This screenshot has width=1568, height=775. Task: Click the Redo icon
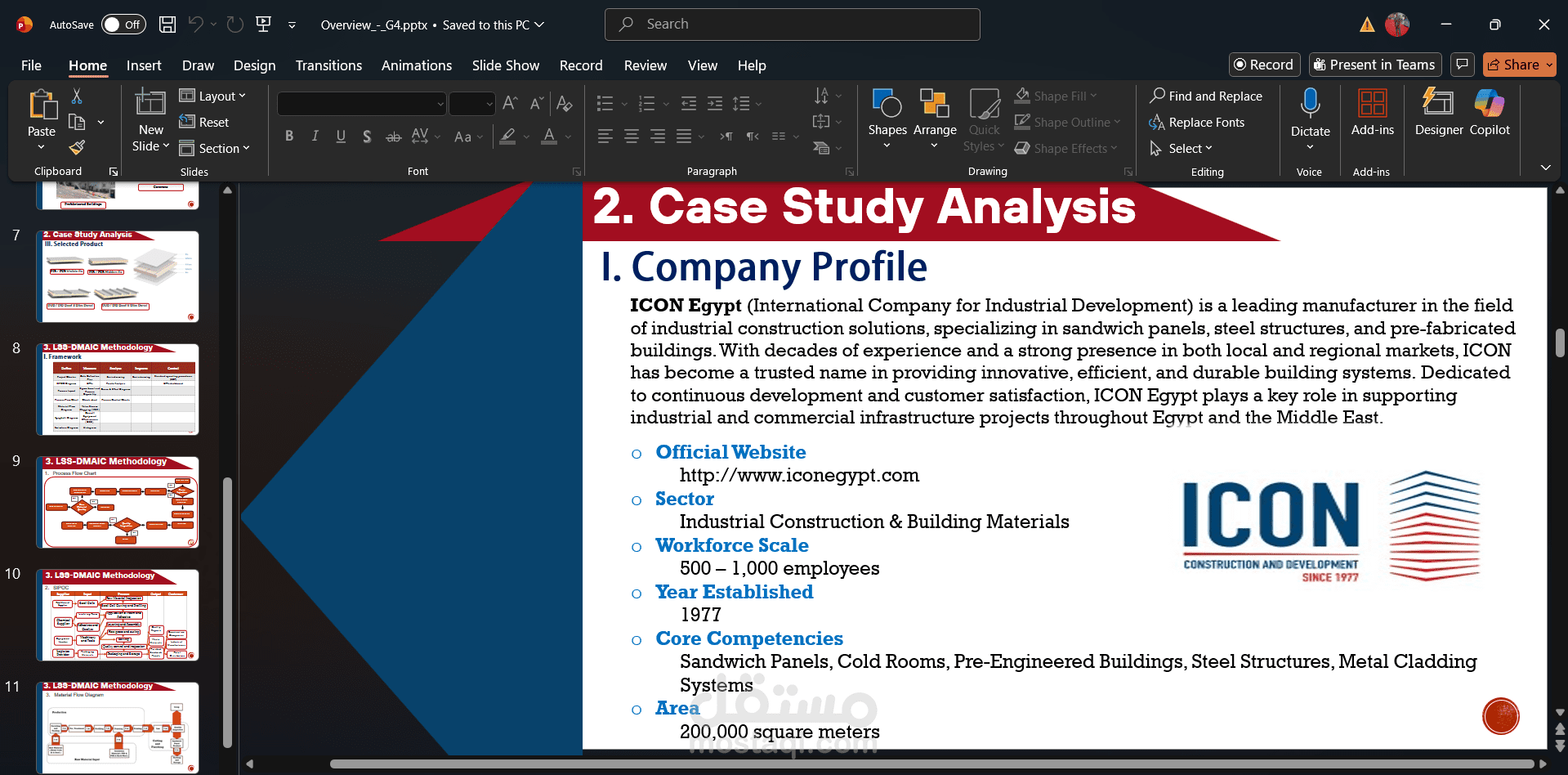[x=235, y=25]
